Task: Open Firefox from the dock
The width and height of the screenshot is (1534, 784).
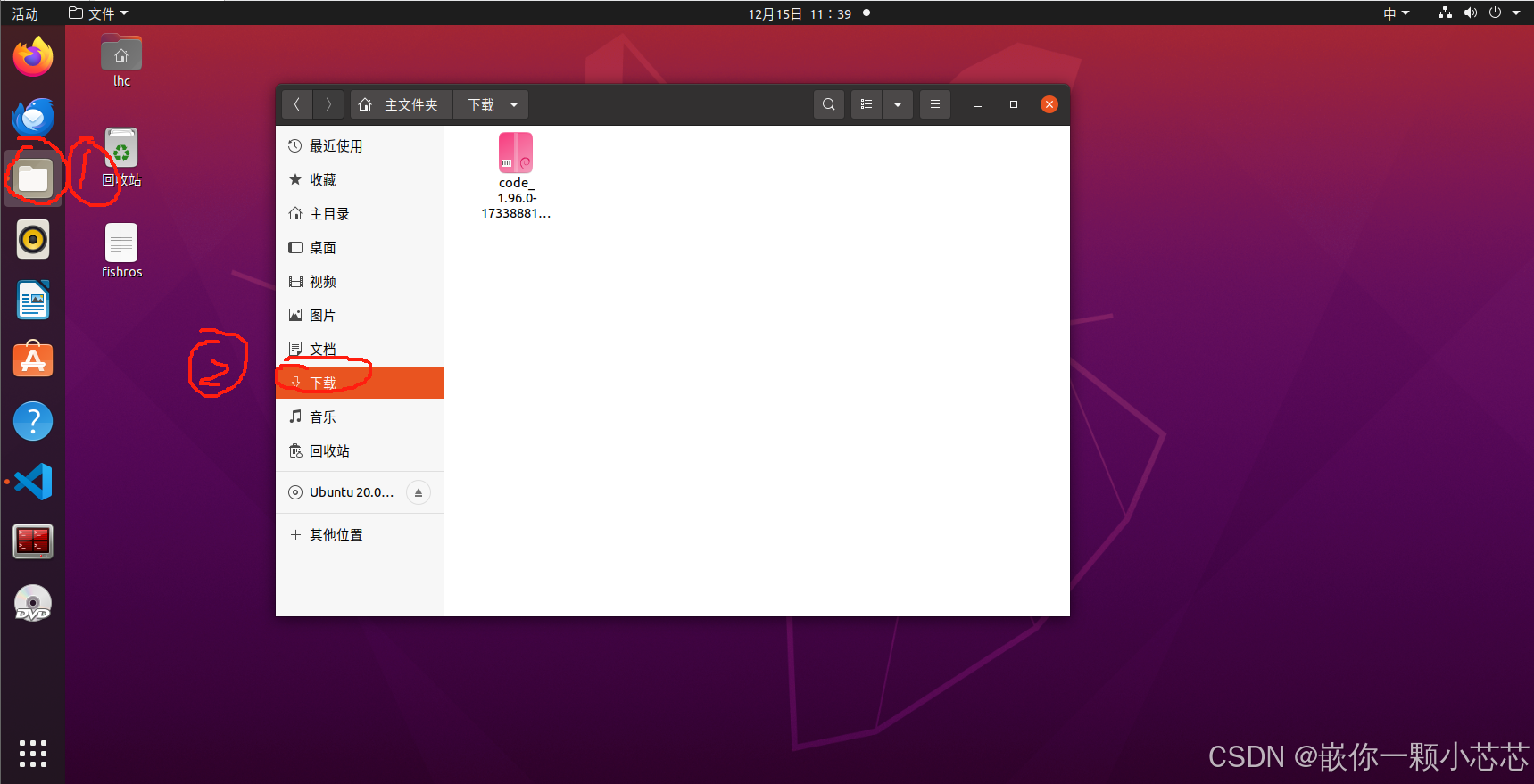Action: (x=33, y=57)
